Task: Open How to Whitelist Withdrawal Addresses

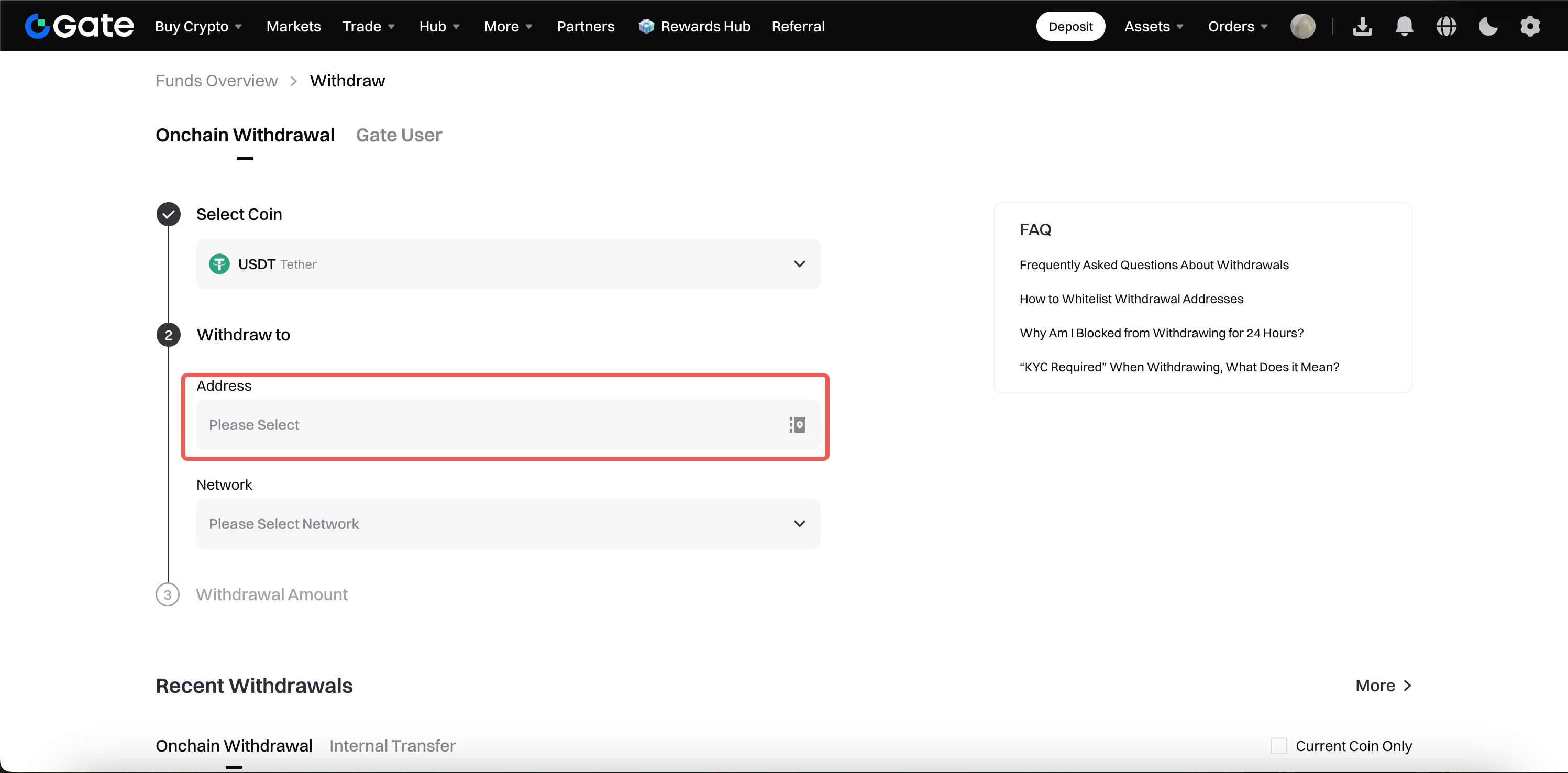Action: click(1131, 299)
